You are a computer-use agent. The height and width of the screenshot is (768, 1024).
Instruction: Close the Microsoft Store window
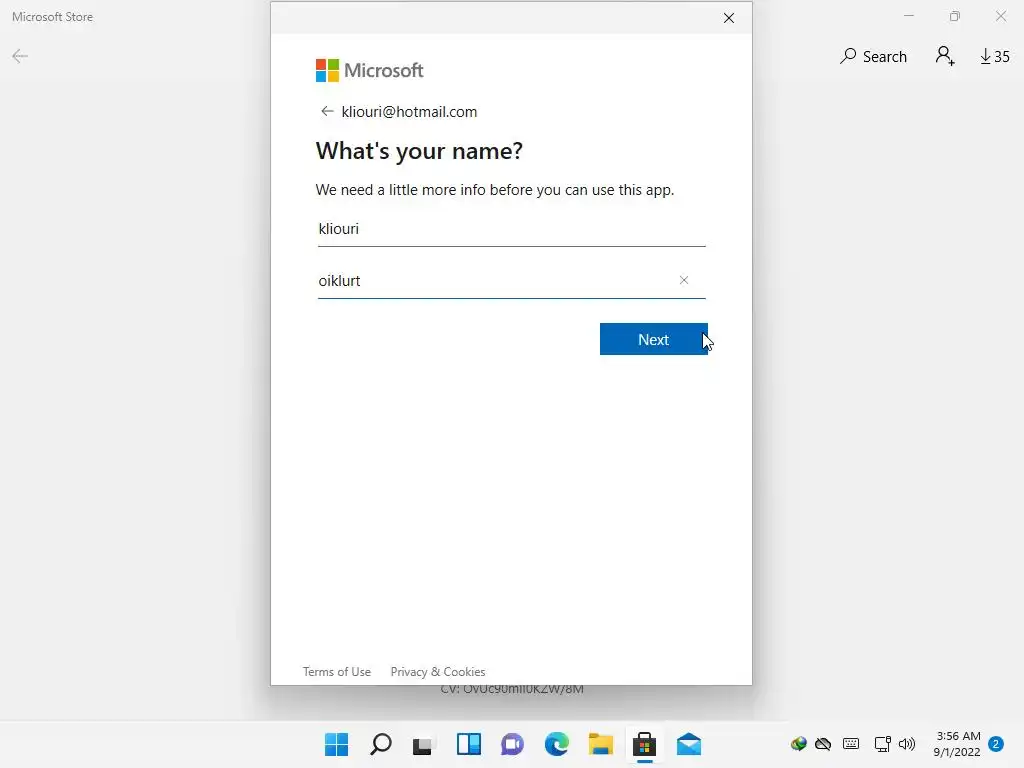[x=1001, y=16]
